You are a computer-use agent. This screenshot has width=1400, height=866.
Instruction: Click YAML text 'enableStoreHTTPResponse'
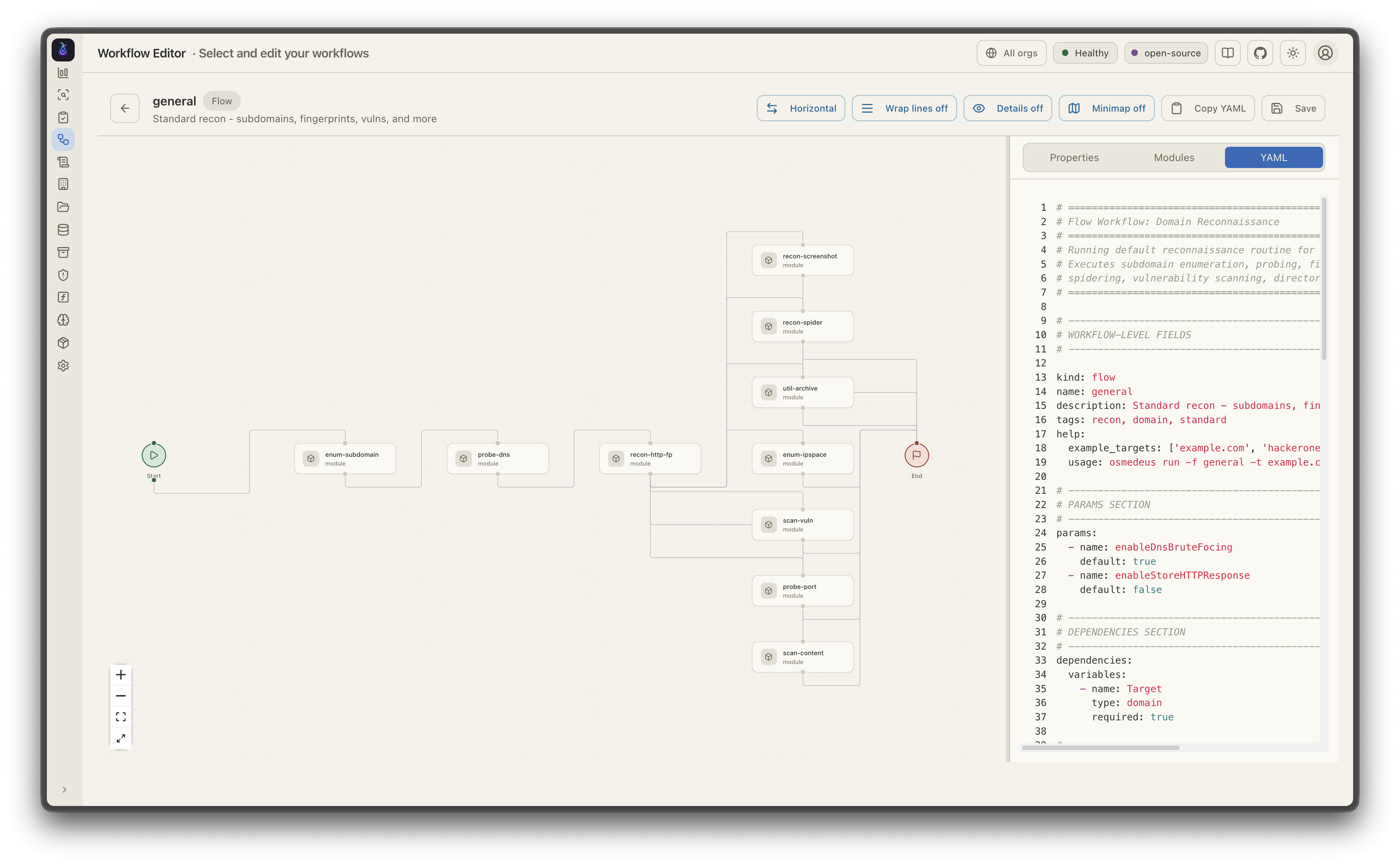(x=1182, y=575)
